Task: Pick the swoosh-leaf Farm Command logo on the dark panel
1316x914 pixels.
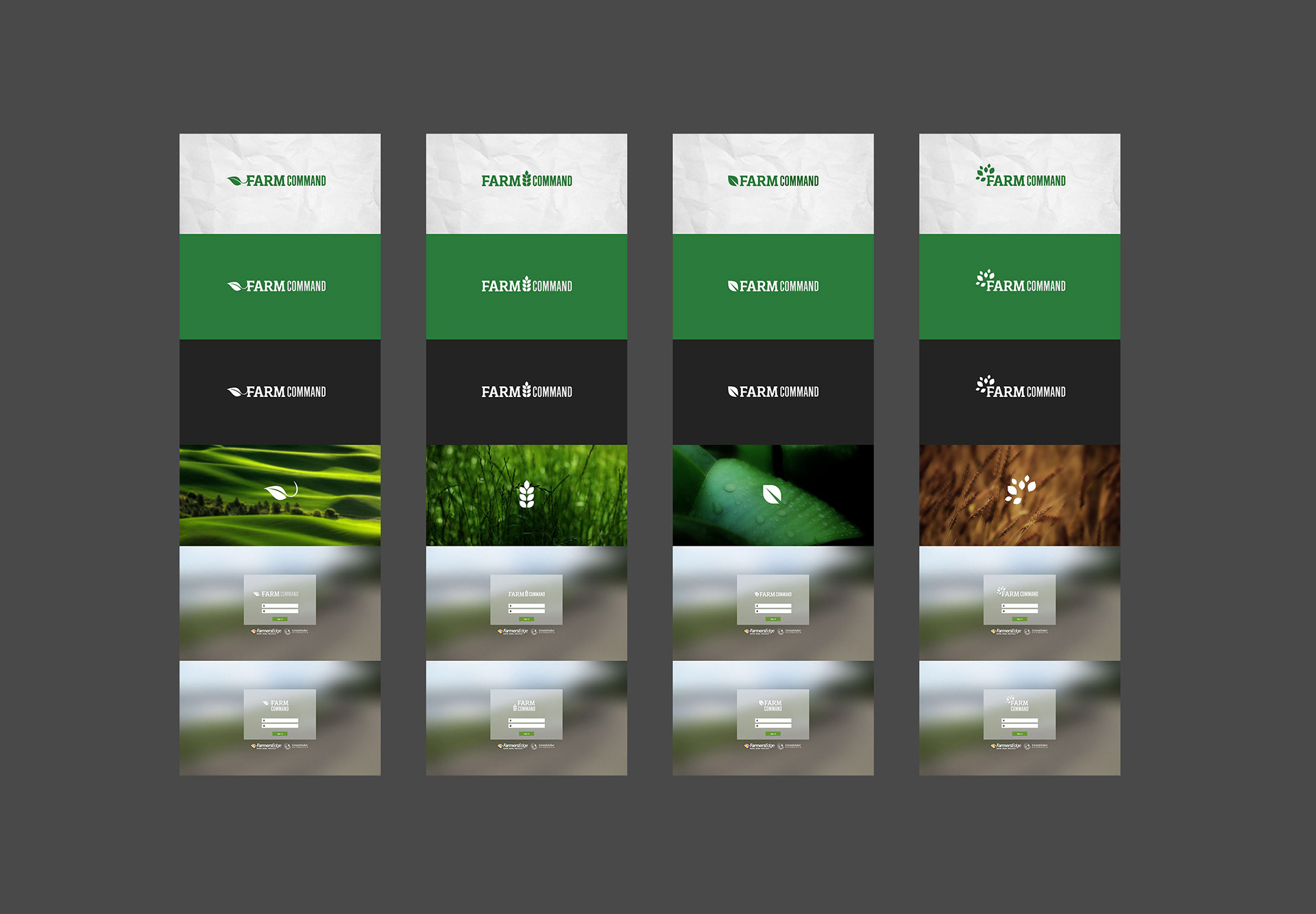Action: pyautogui.click(x=277, y=392)
